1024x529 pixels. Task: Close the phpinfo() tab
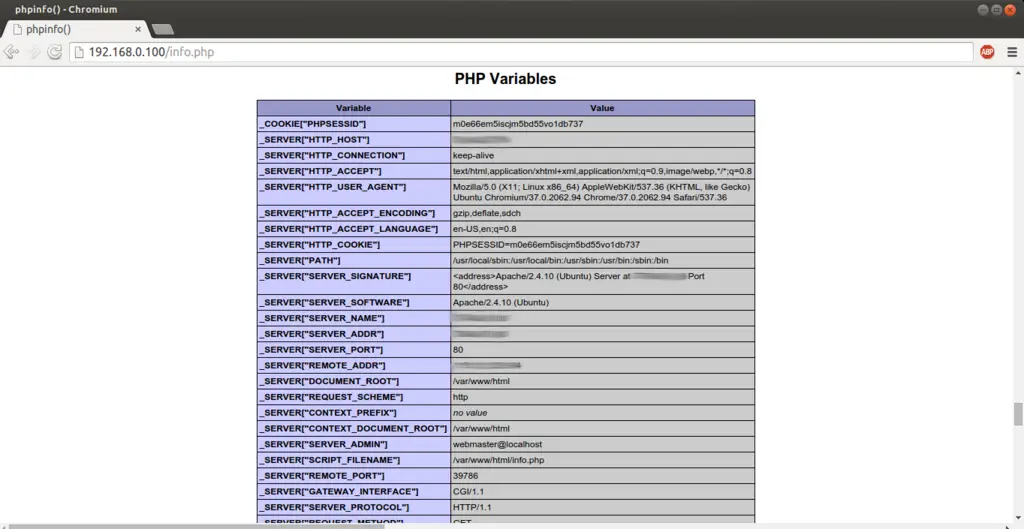pos(138,29)
